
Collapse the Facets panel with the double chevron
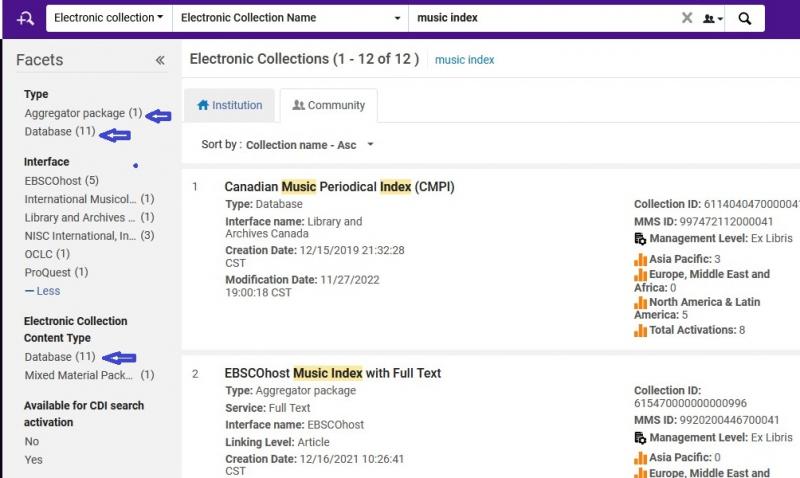pos(160,60)
